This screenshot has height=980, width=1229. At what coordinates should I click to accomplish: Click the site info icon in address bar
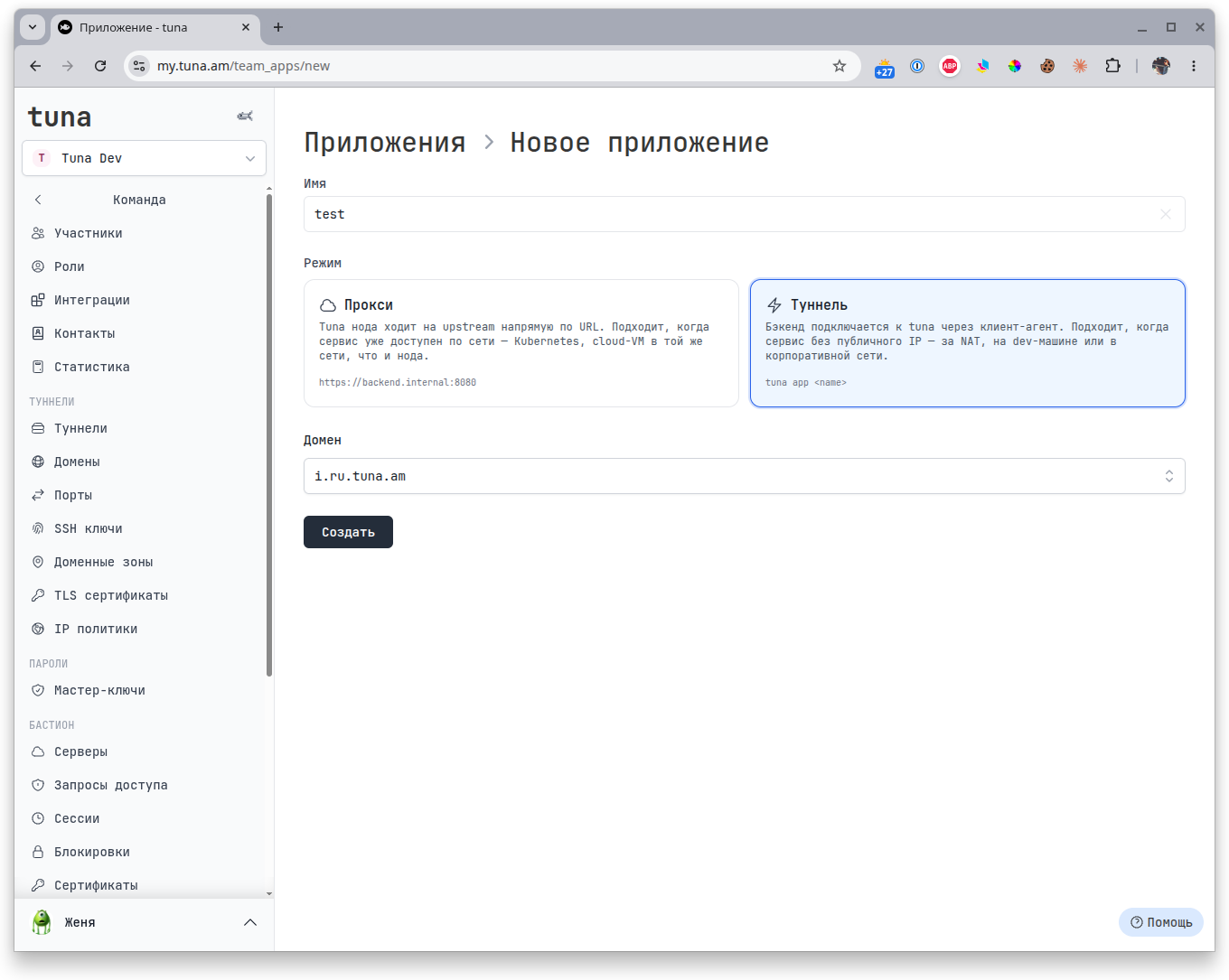click(x=139, y=66)
